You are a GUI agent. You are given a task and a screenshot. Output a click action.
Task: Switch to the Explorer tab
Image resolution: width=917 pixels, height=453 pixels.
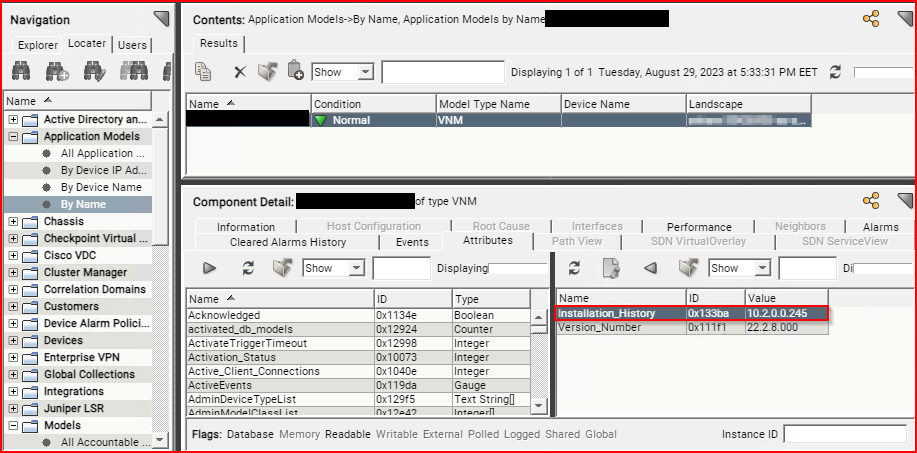[x=38, y=44]
